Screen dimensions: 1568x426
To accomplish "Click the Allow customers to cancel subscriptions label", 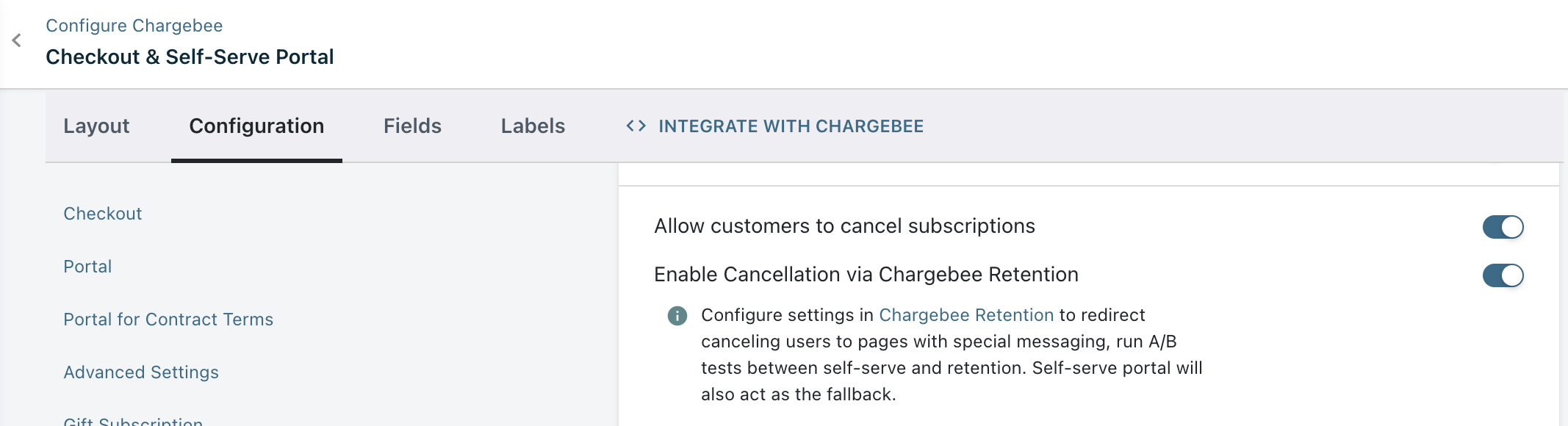I will point(844,226).
